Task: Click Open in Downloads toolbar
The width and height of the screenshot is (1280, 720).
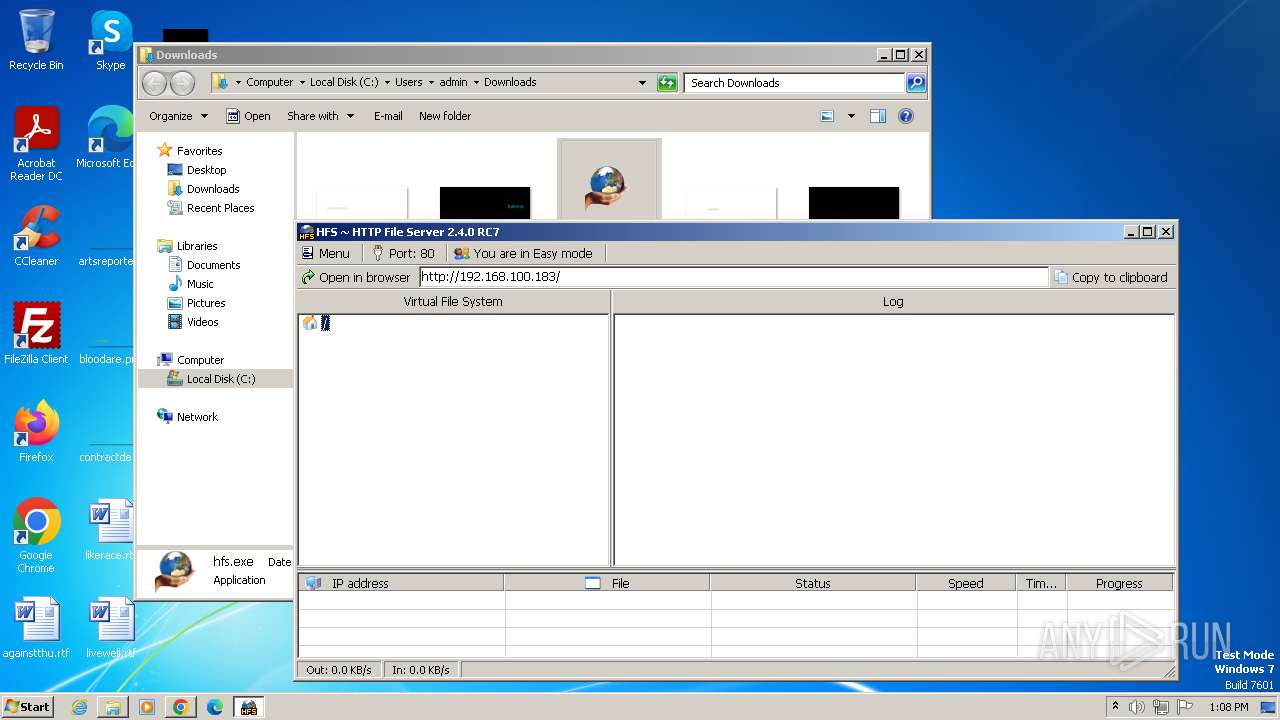Action: tap(248, 116)
